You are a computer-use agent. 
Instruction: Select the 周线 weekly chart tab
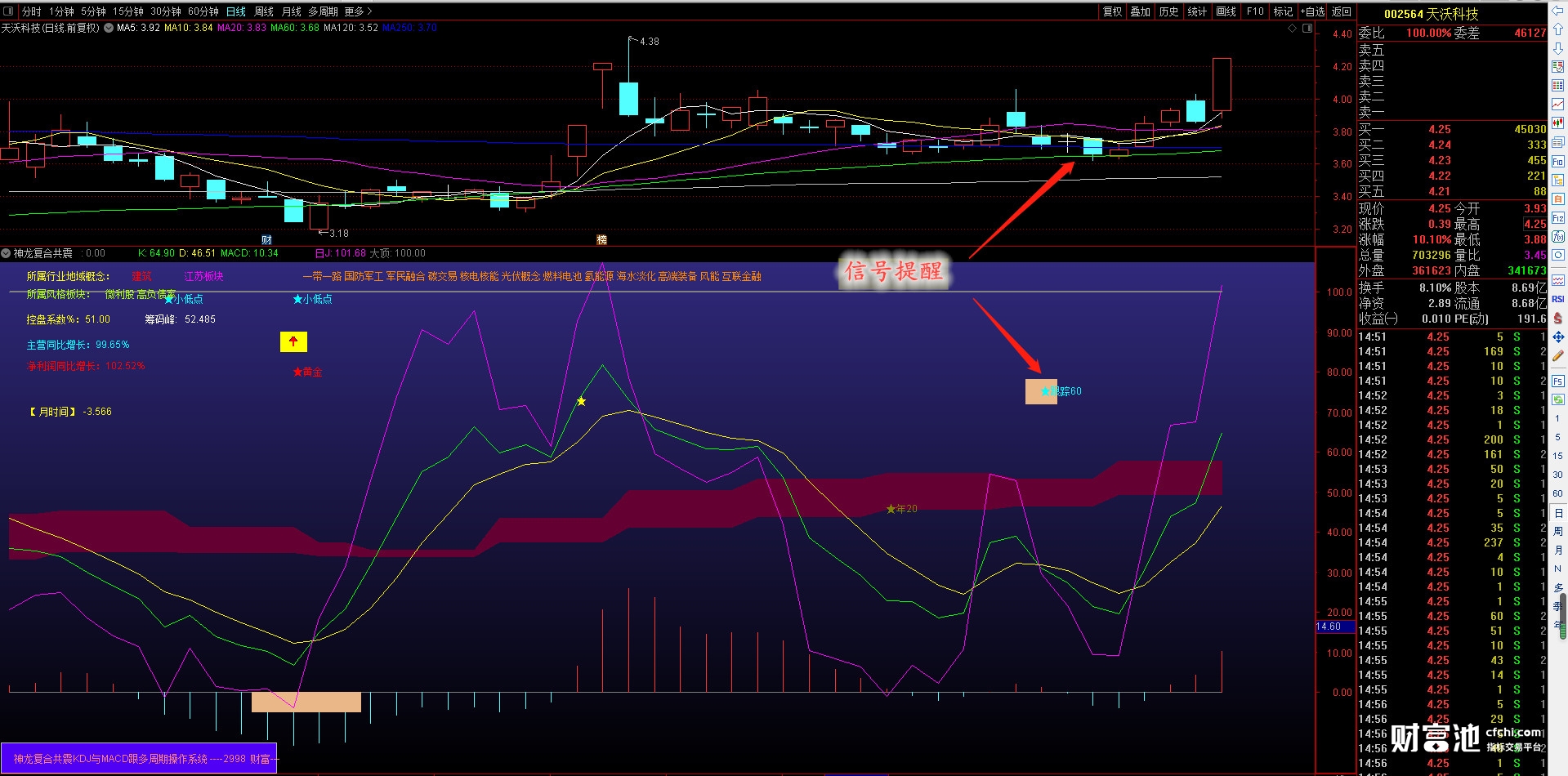pyautogui.click(x=264, y=11)
